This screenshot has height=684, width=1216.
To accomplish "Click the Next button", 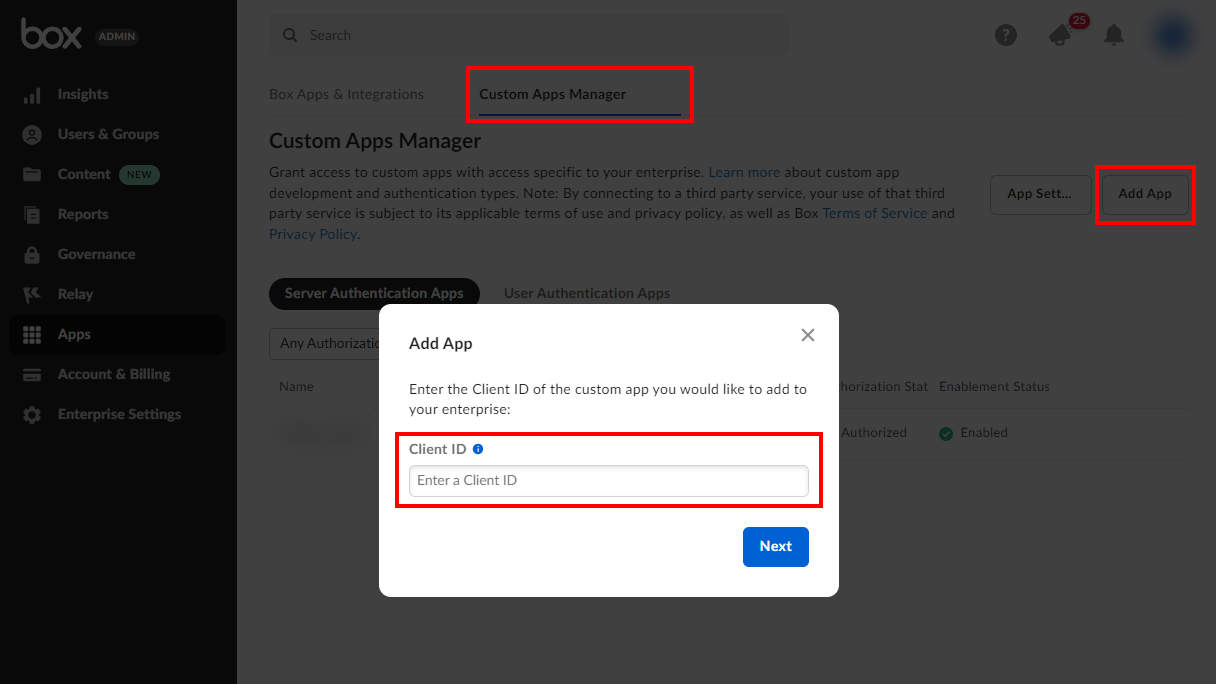I will coord(775,547).
